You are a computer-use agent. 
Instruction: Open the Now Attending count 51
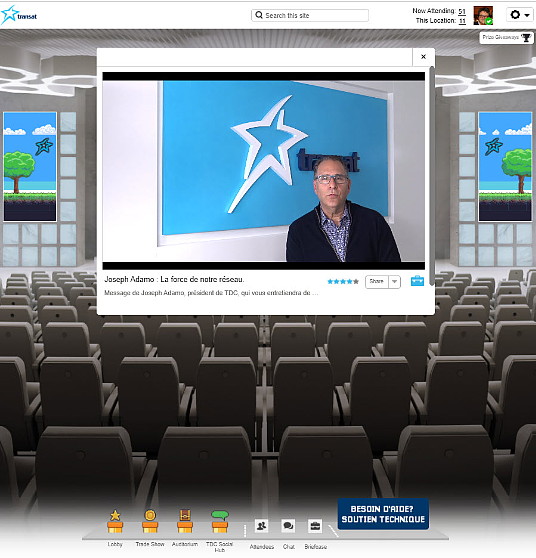(x=462, y=11)
